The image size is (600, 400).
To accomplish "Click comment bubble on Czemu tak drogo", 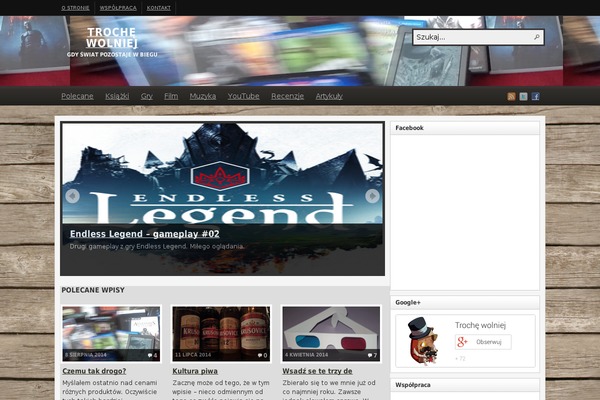I will [x=152, y=355].
